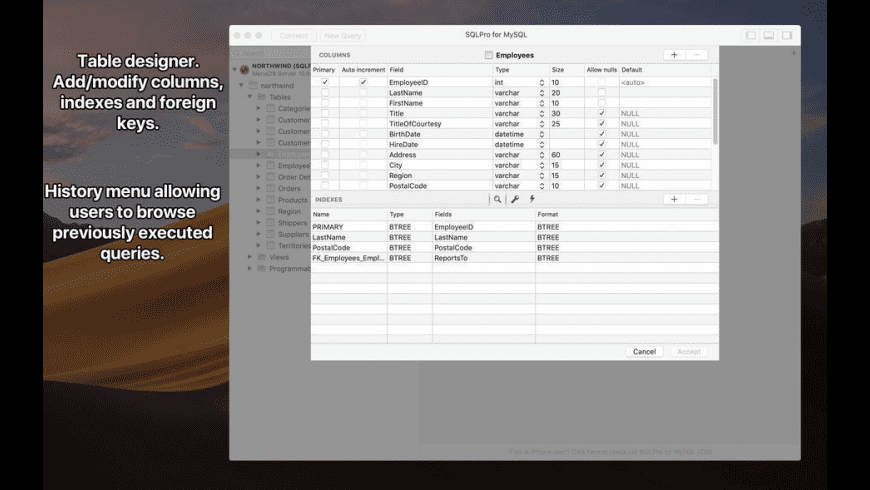Enable Allow nulls for EmployeeID row
870x490 pixels.
pyautogui.click(x=601, y=82)
